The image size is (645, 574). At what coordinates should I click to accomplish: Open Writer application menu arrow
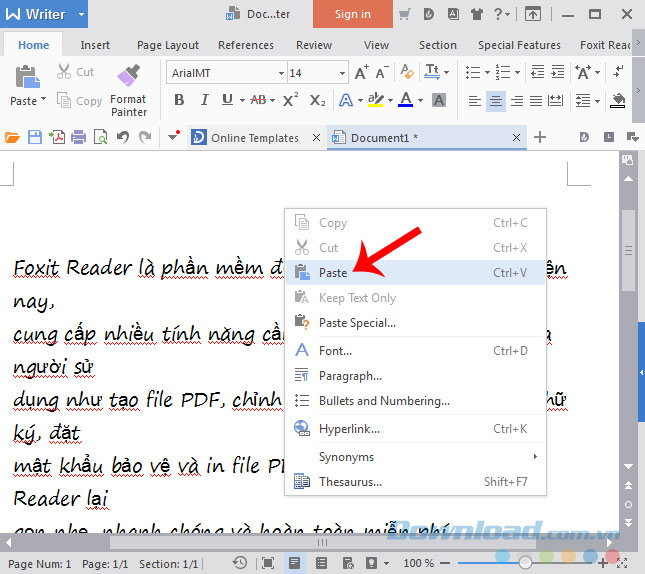point(81,14)
